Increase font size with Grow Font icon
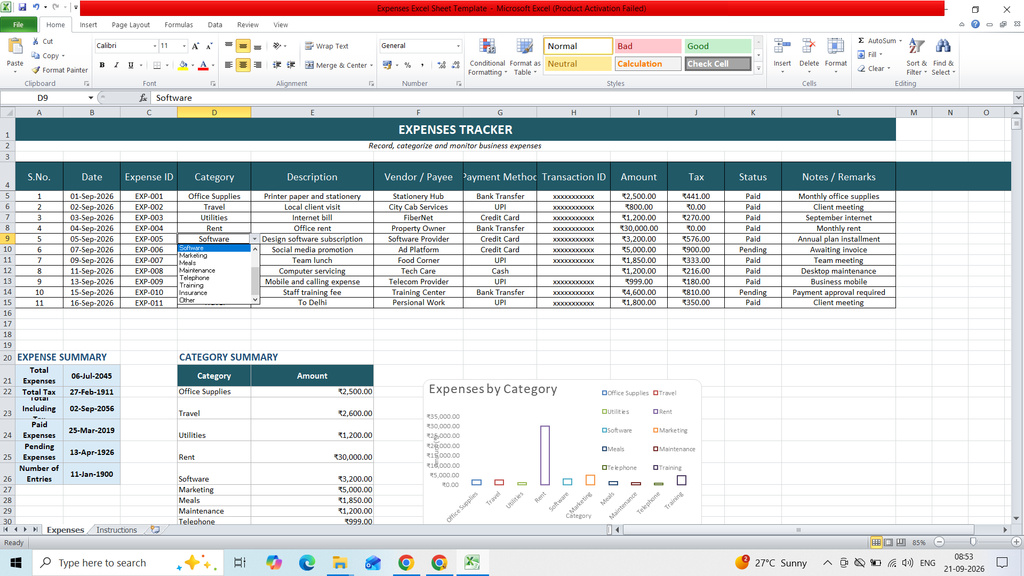This screenshot has width=1024, height=576. [195, 46]
